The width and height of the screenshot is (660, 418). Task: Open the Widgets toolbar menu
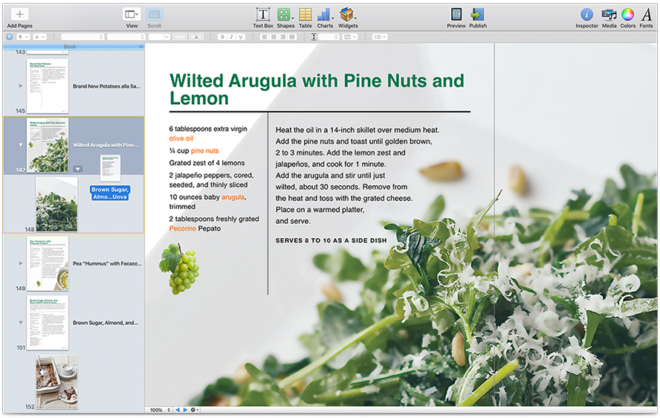pos(348,18)
